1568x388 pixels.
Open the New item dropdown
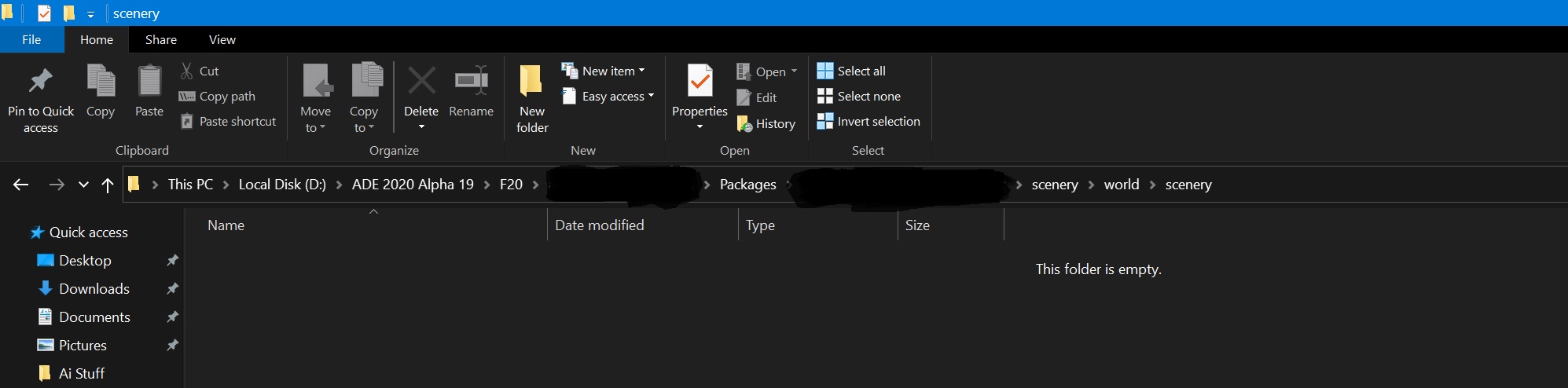[x=604, y=71]
